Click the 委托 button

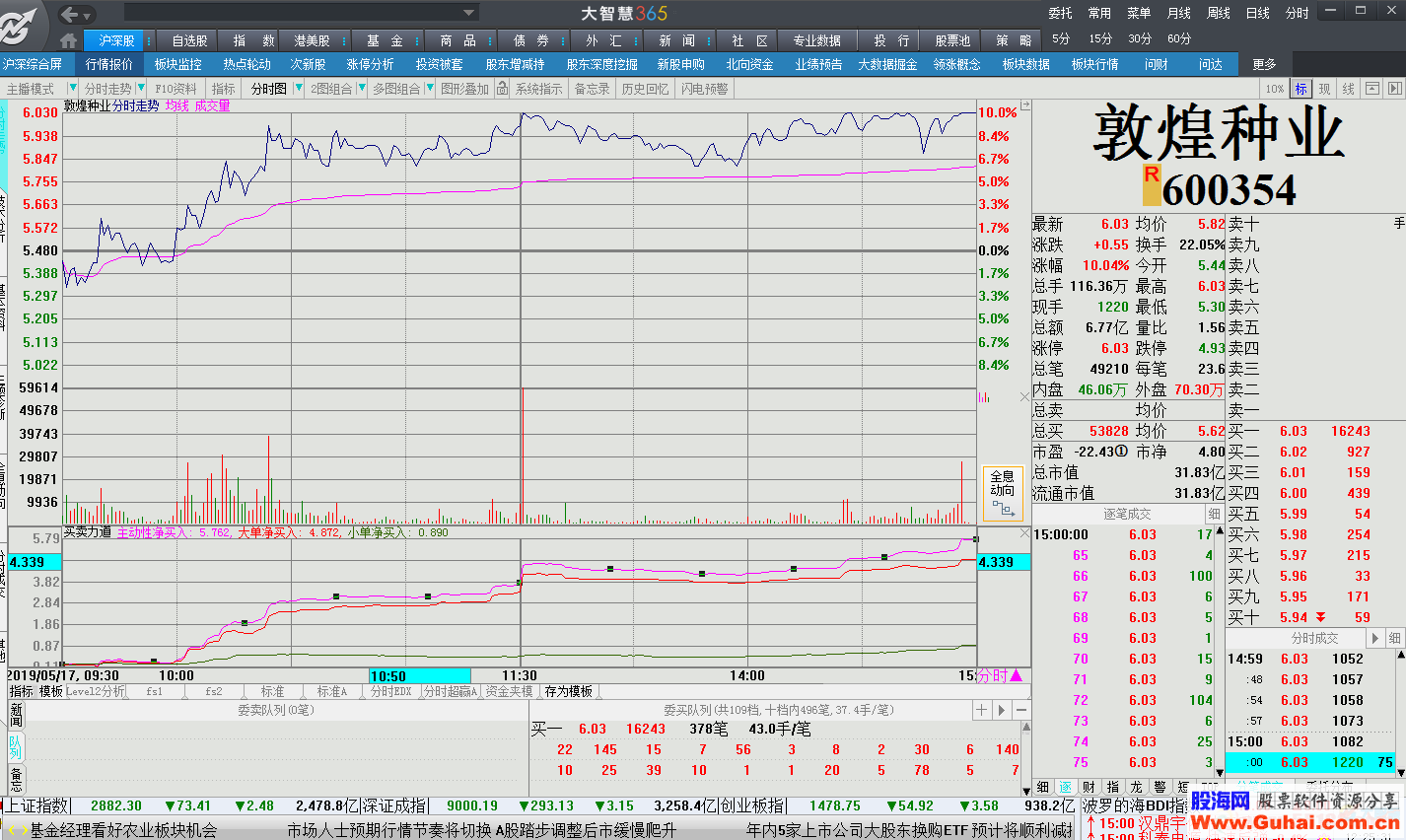pyautogui.click(x=1060, y=13)
